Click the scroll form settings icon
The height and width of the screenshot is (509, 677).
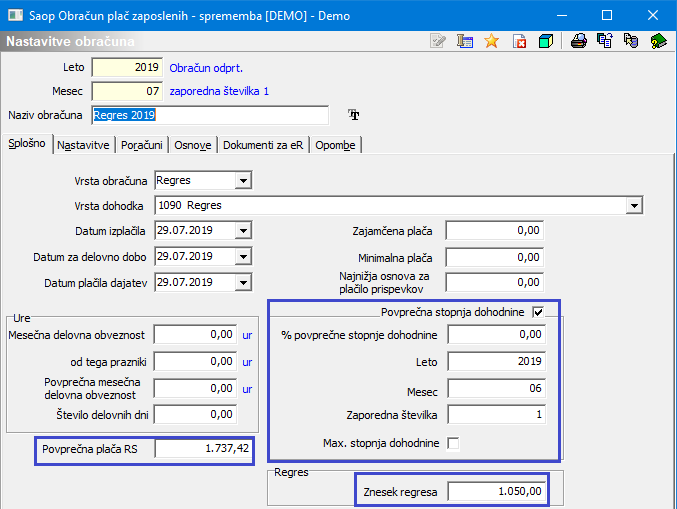[x=464, y=41]
